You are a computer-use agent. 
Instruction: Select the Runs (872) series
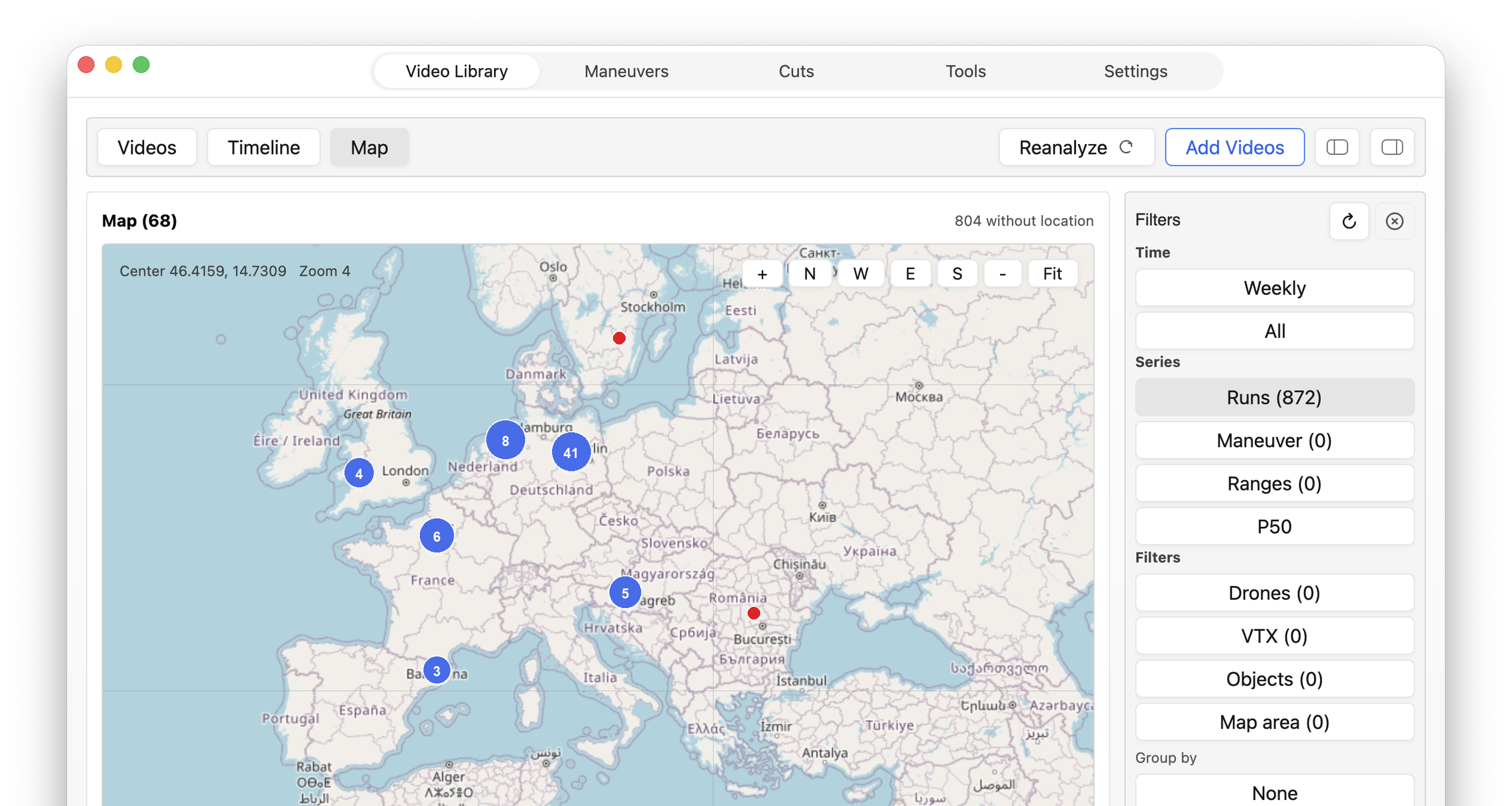click(x=1274, y=398)
